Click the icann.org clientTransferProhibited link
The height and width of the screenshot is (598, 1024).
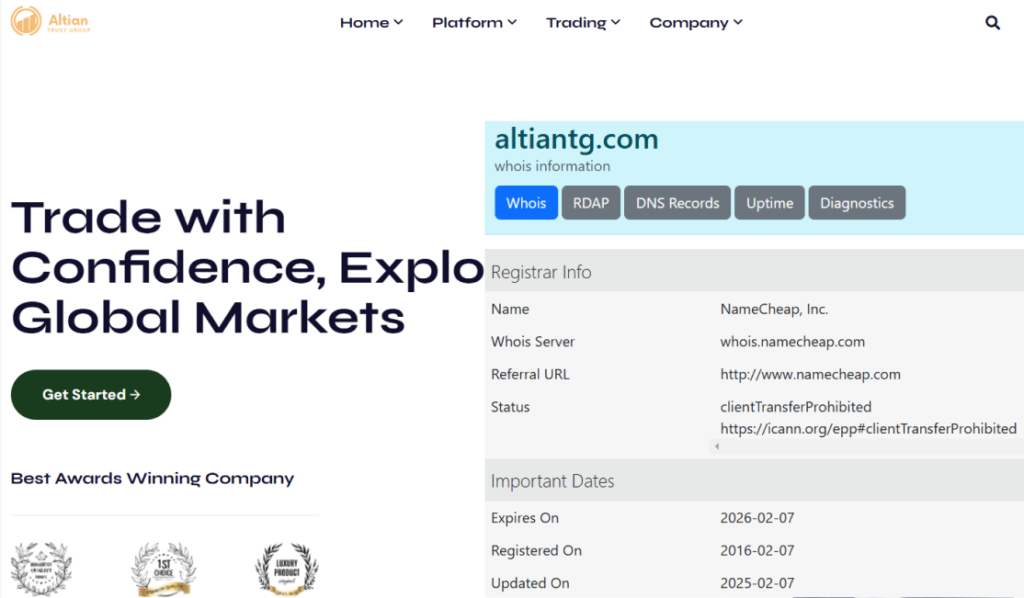(x=868, y=428)
